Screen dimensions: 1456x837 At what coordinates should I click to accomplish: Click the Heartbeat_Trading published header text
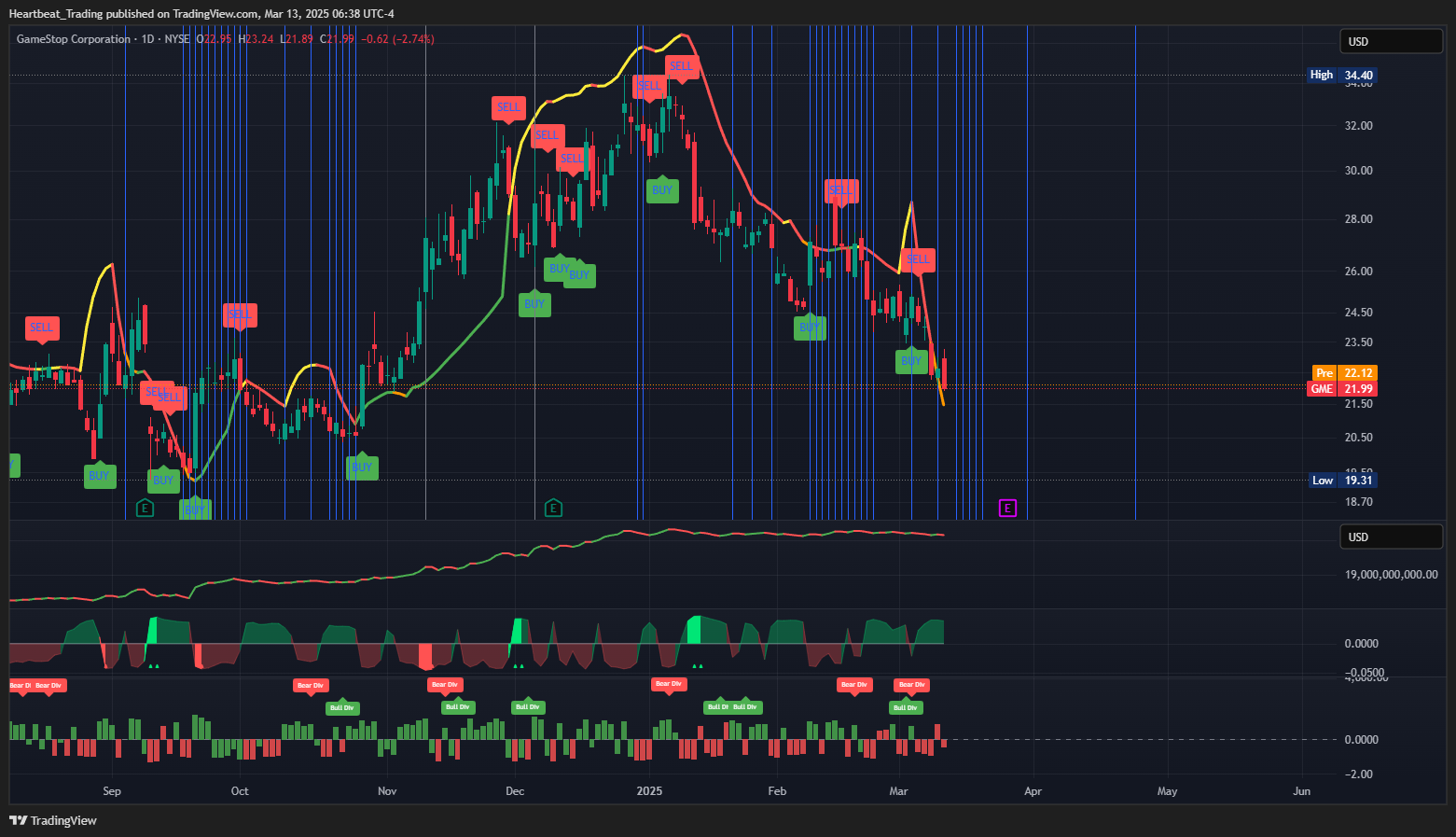tap(201, 13)
